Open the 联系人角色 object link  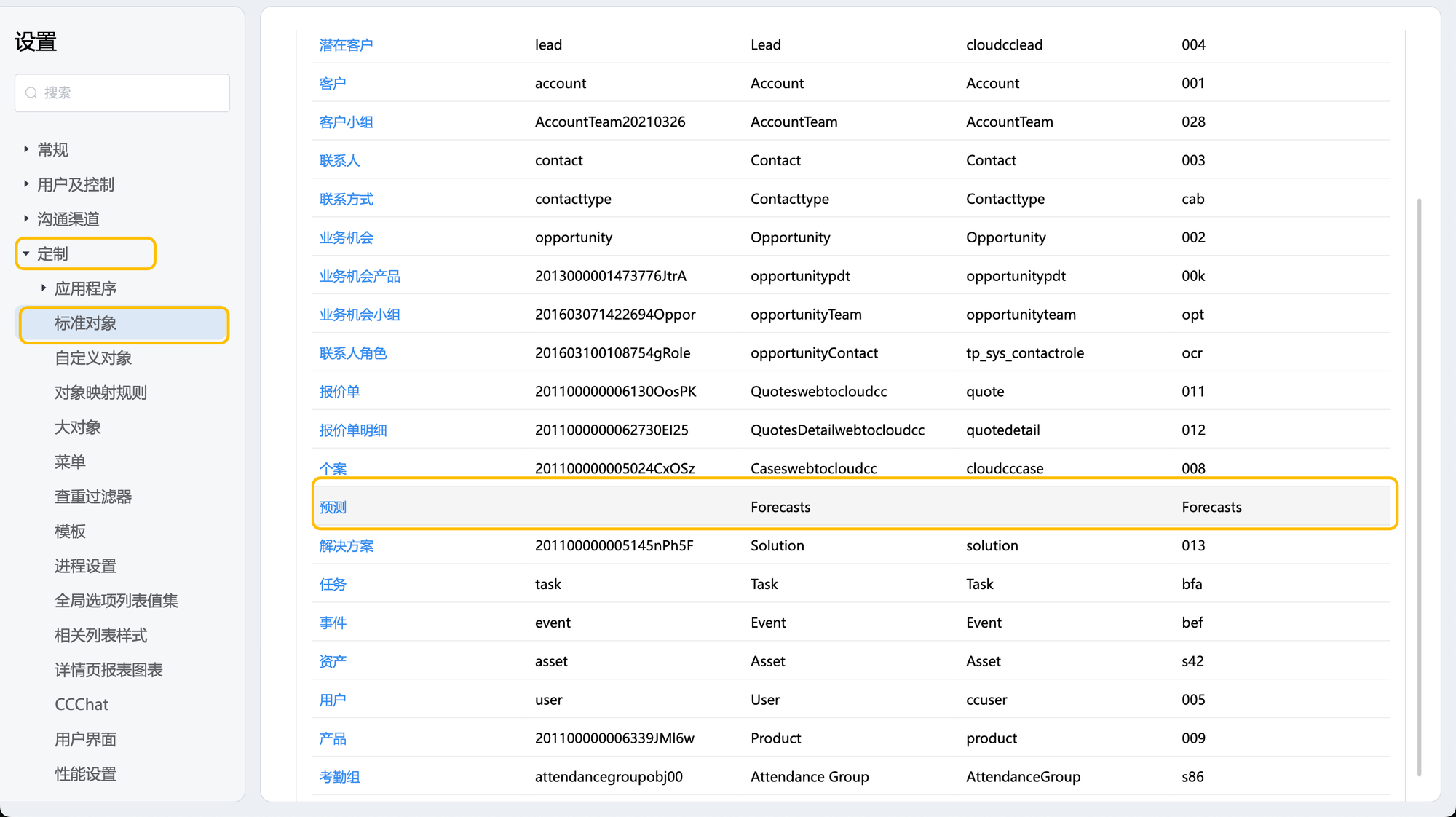tap(353, 353)
